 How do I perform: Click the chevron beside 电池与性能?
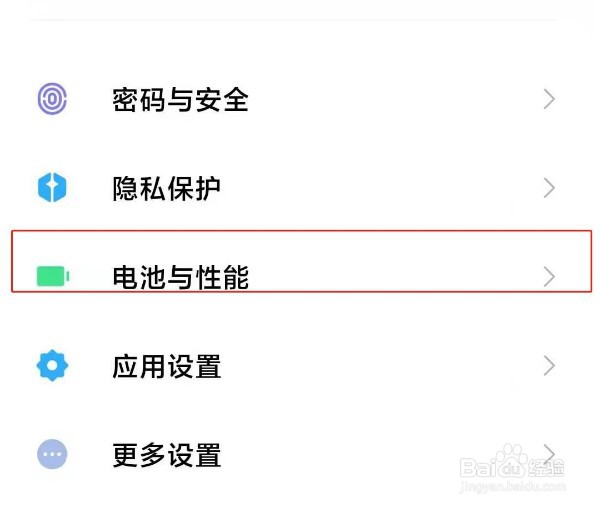click(548, 276)
